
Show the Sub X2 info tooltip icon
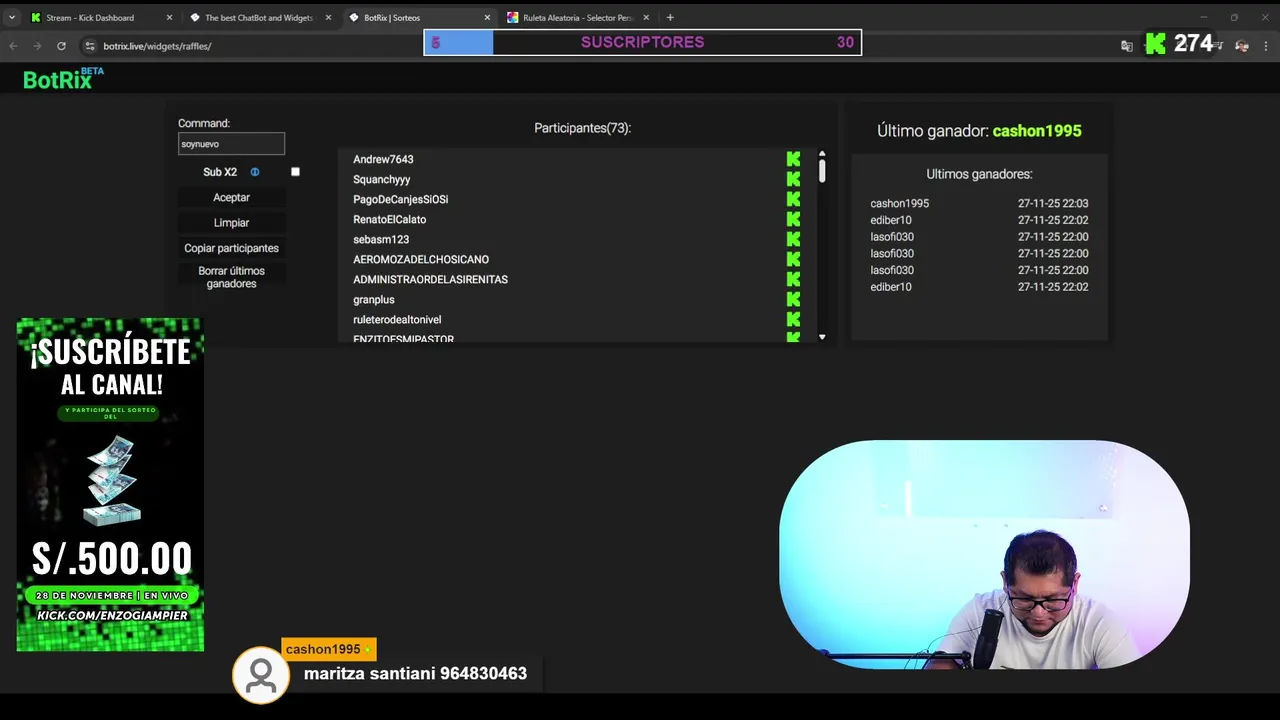(x=254, y=172)
